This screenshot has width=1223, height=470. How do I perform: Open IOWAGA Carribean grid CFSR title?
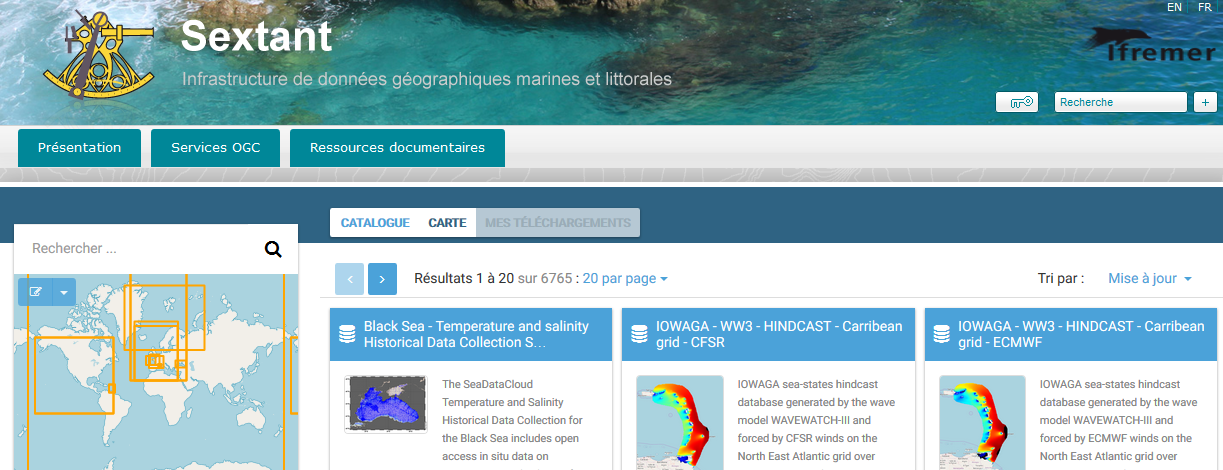point(779,334)
